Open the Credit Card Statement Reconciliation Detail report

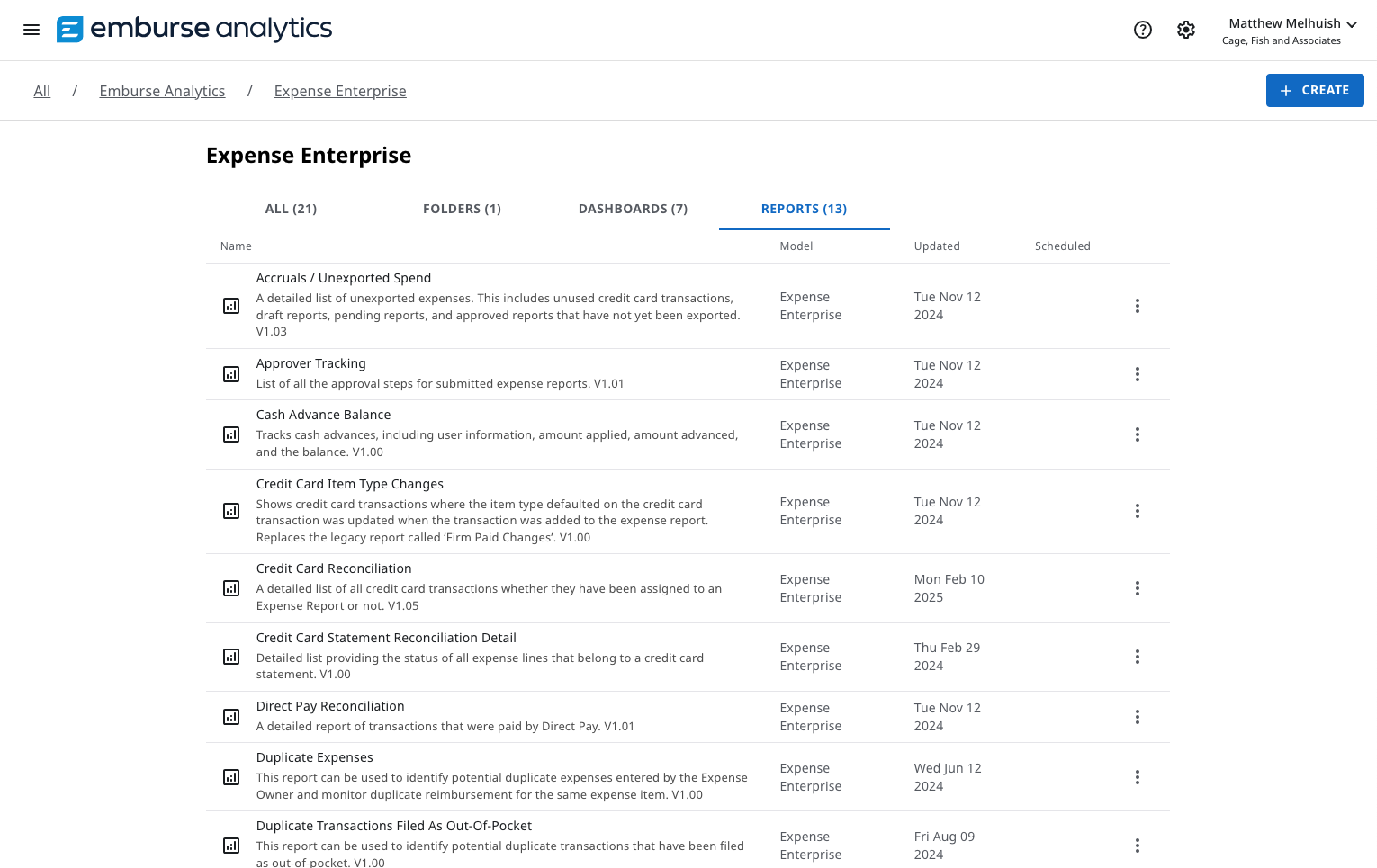(x=386, y=637)
